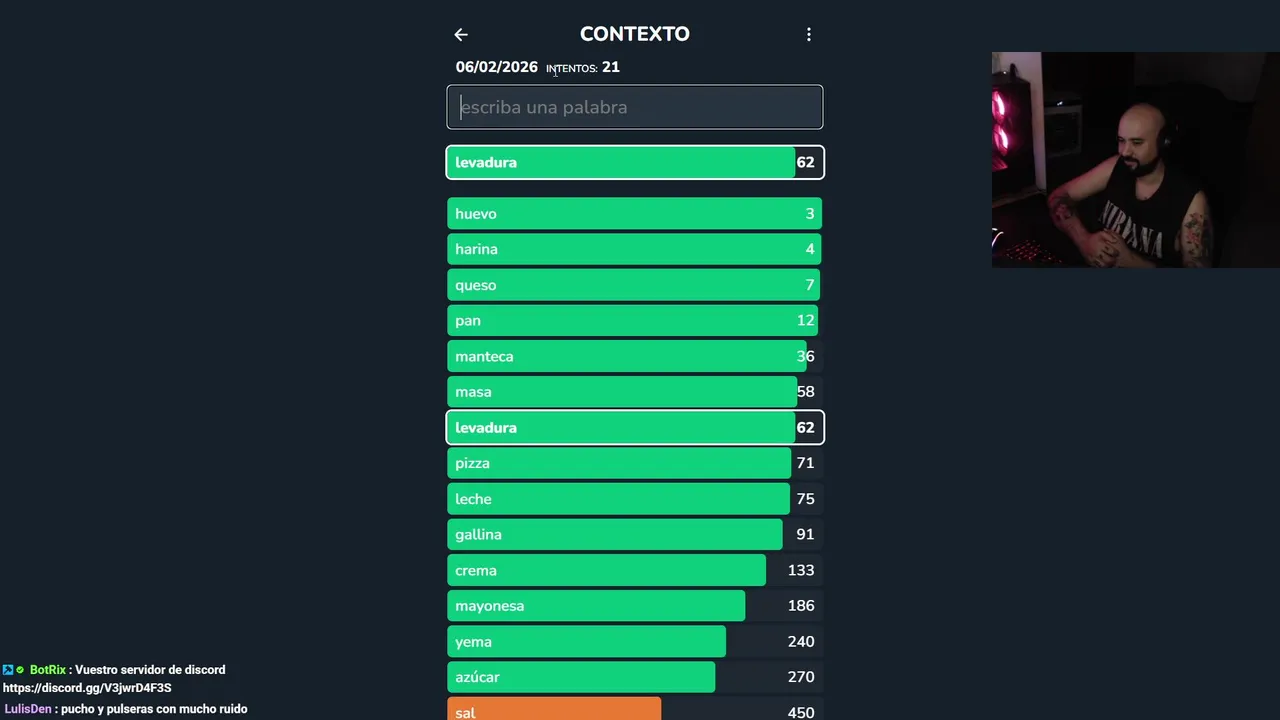Select the manteca guess bar

pos(635,356)
